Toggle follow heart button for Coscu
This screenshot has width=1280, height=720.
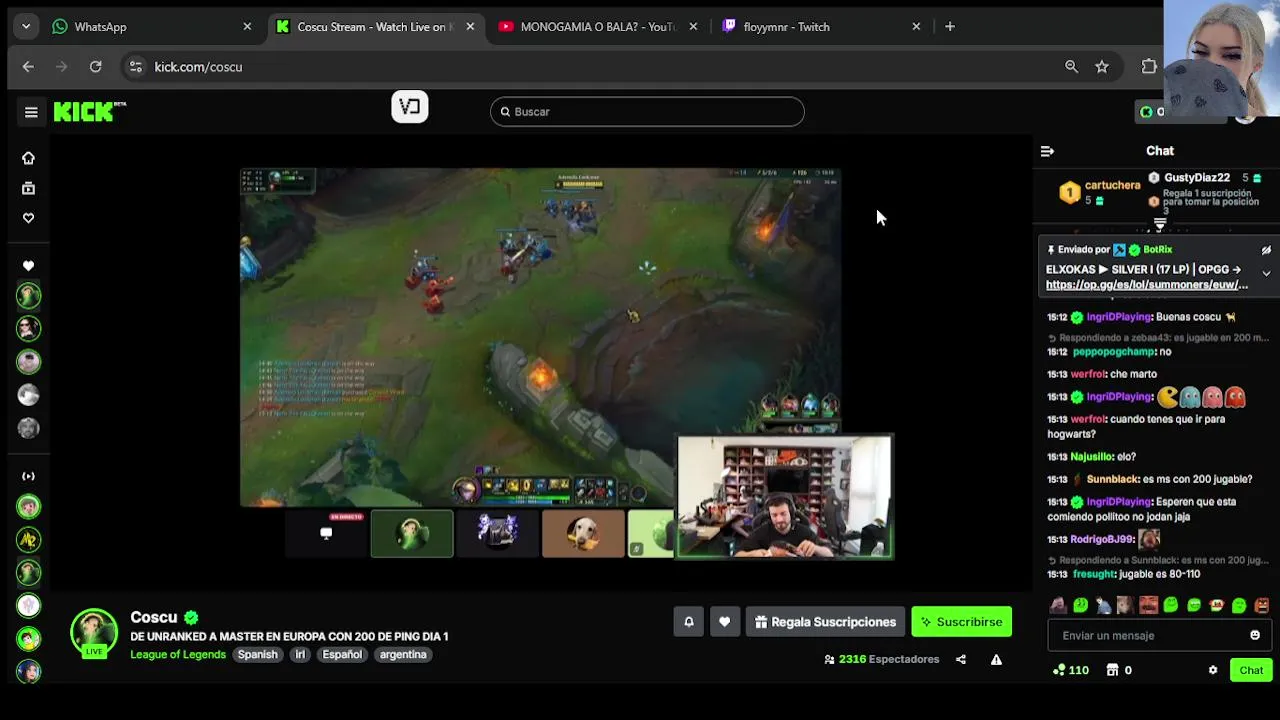click(724, 622)
